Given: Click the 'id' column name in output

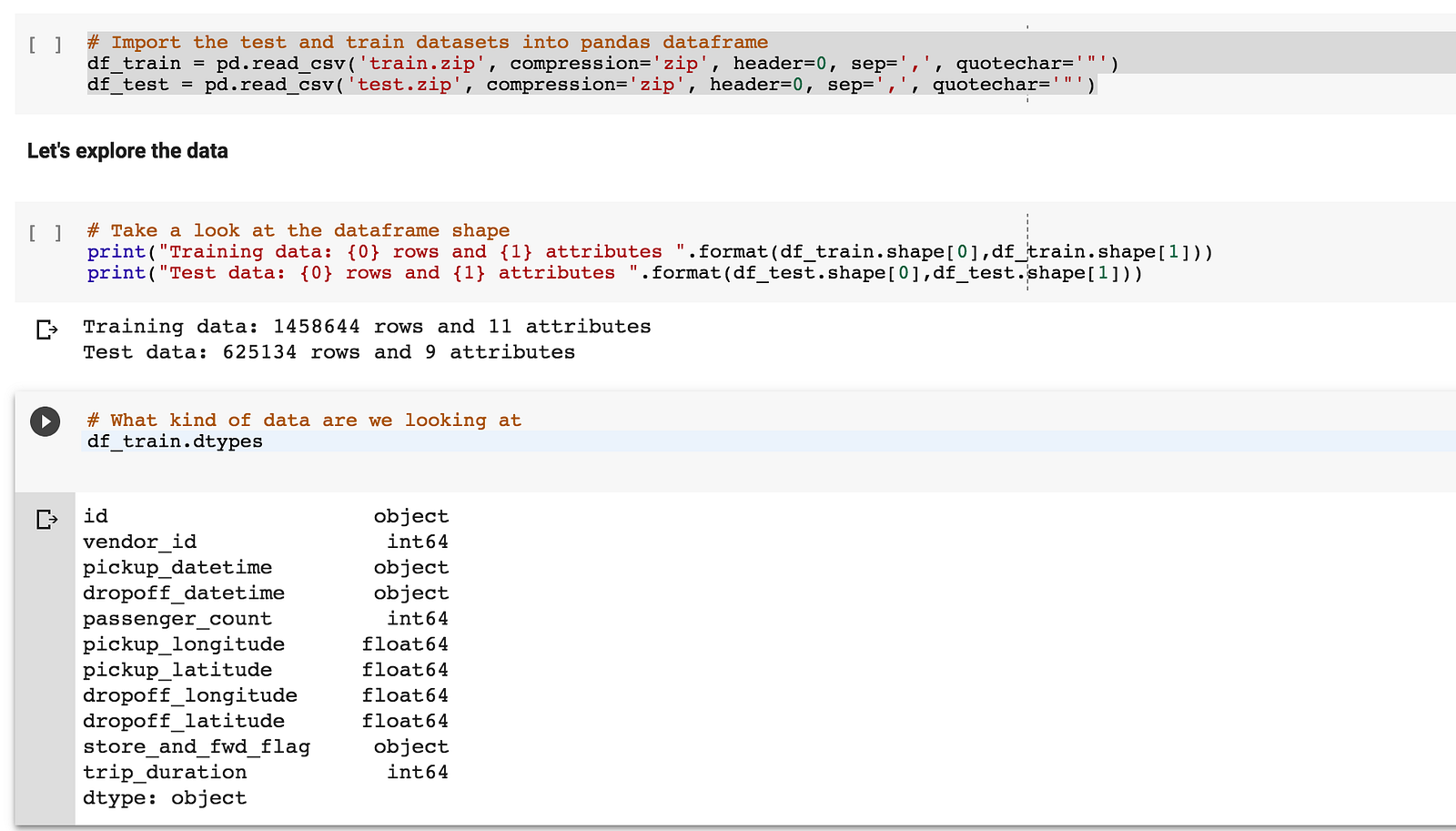Looking at the screenshot, I should 96,516.
